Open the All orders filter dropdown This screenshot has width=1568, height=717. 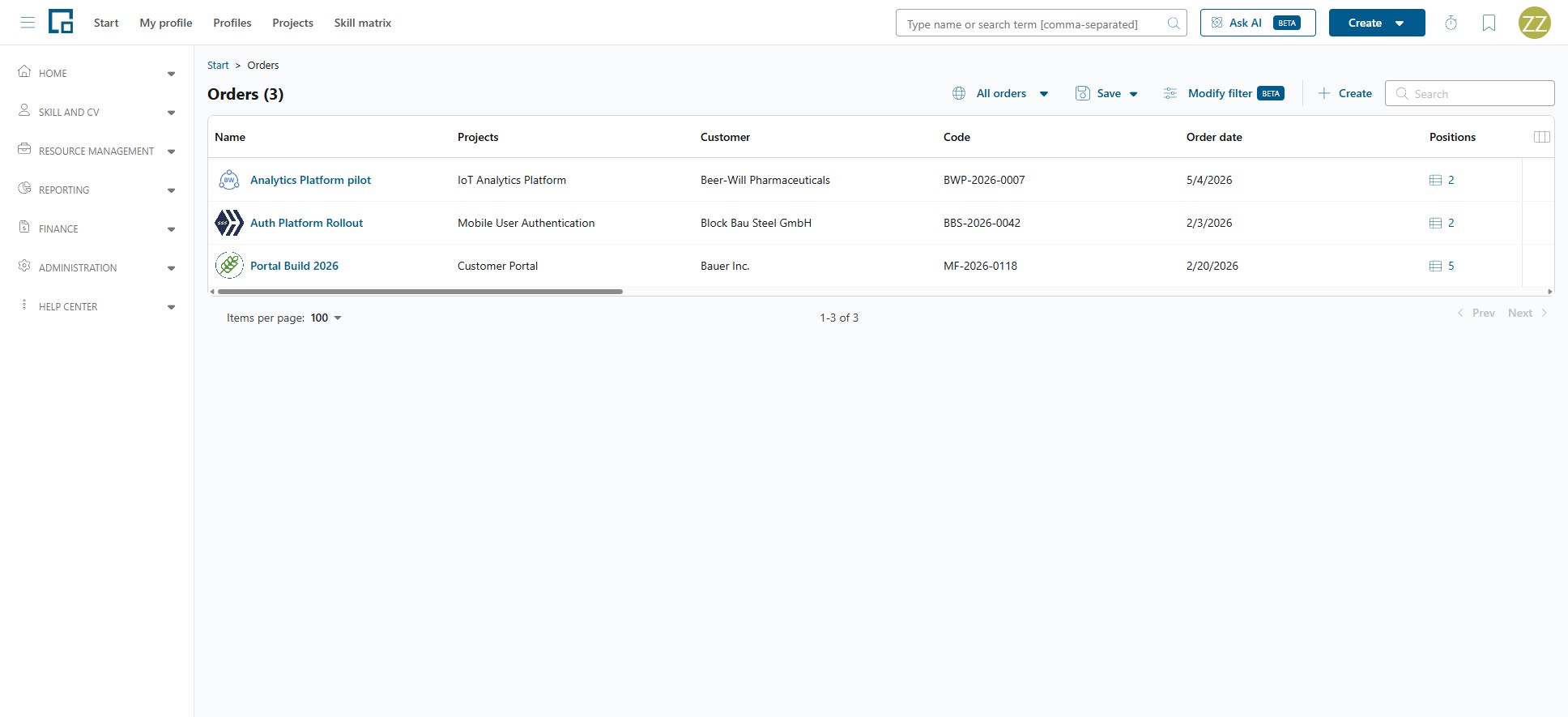click(1000, 93)
